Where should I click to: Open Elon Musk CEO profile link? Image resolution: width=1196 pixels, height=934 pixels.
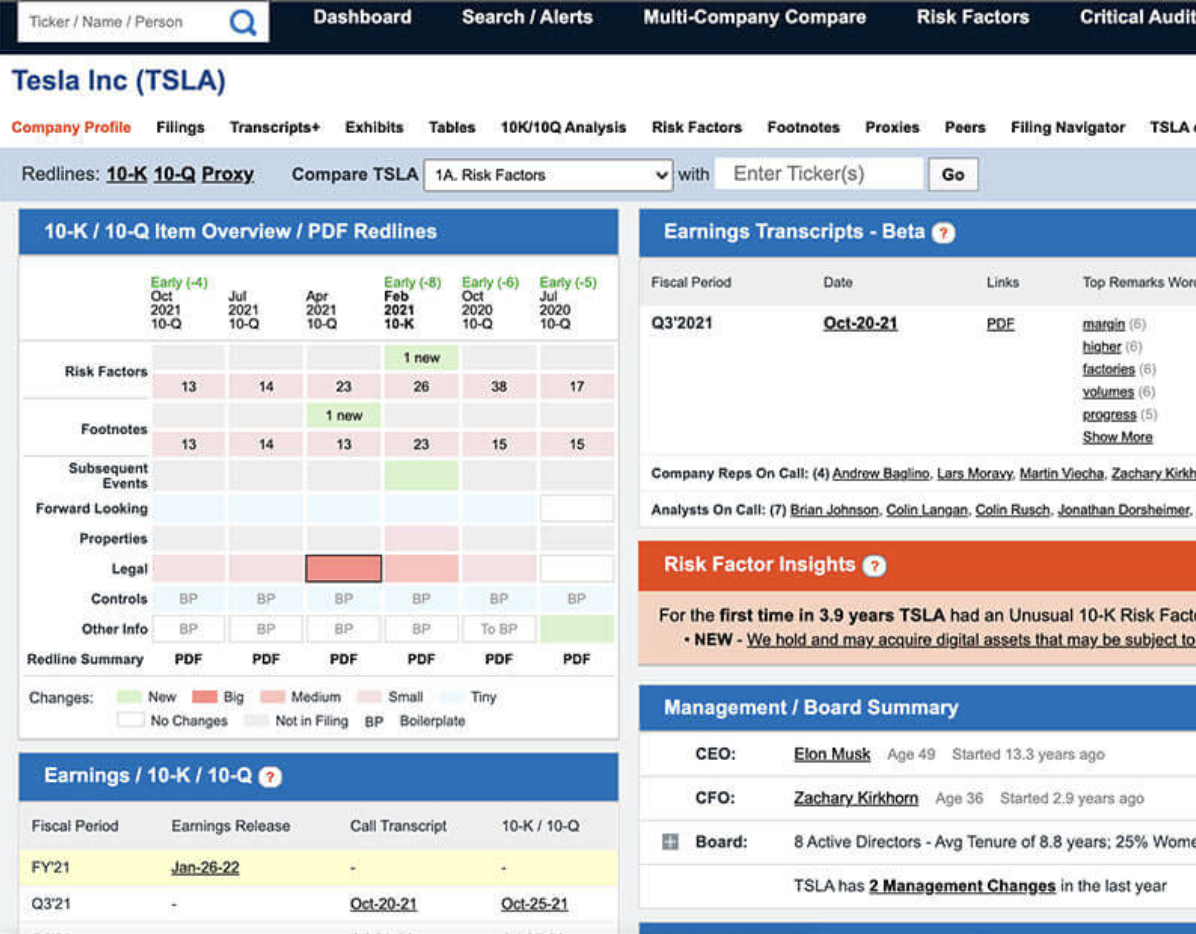pyautogui.click(x=831, y=754)
